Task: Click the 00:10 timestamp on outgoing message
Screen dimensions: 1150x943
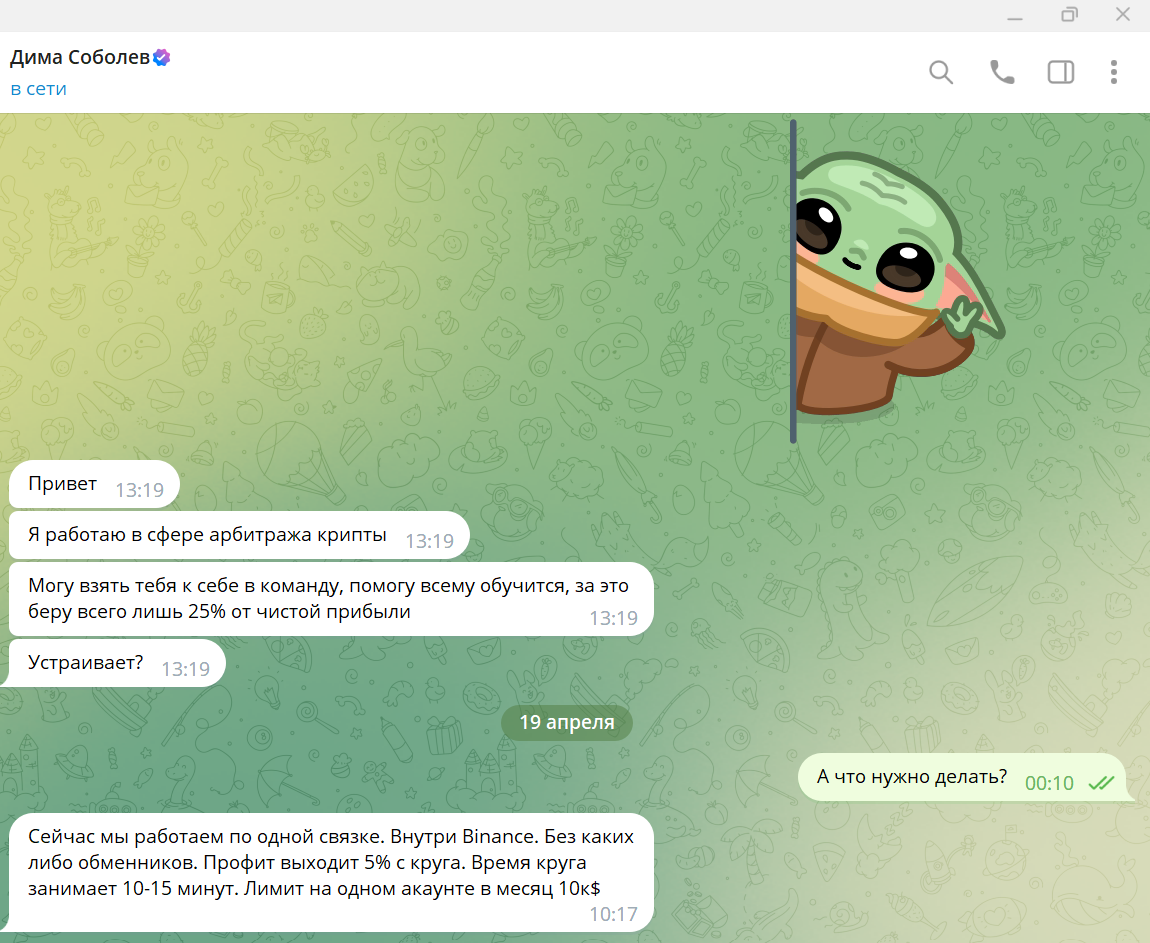Action: click(1049, 783)
